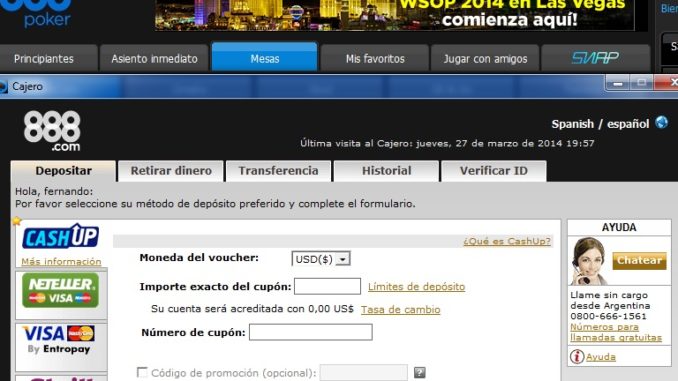The image size is (678, 381).
Task: Open the Tasa de cambio link
Action: (x=400, y=310)
